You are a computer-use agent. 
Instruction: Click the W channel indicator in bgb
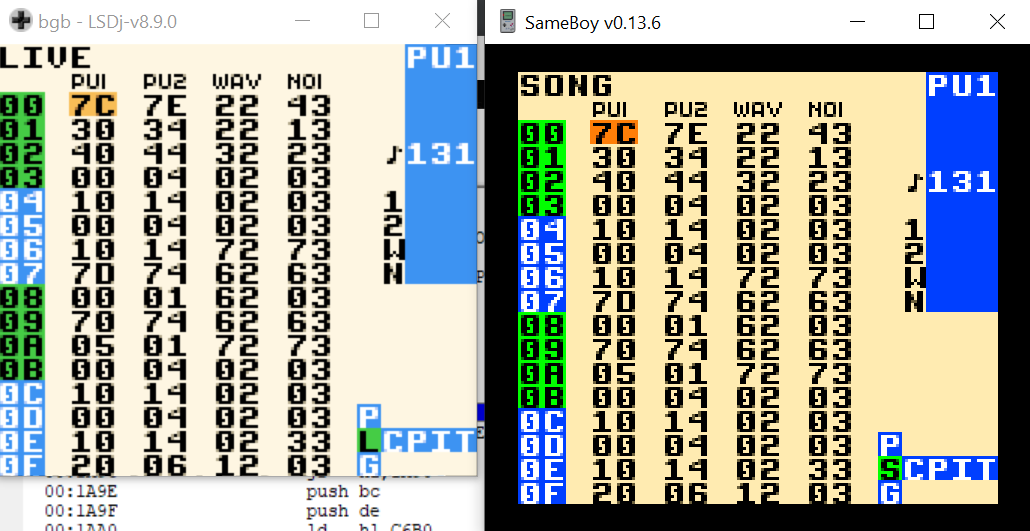pos(393,249)
